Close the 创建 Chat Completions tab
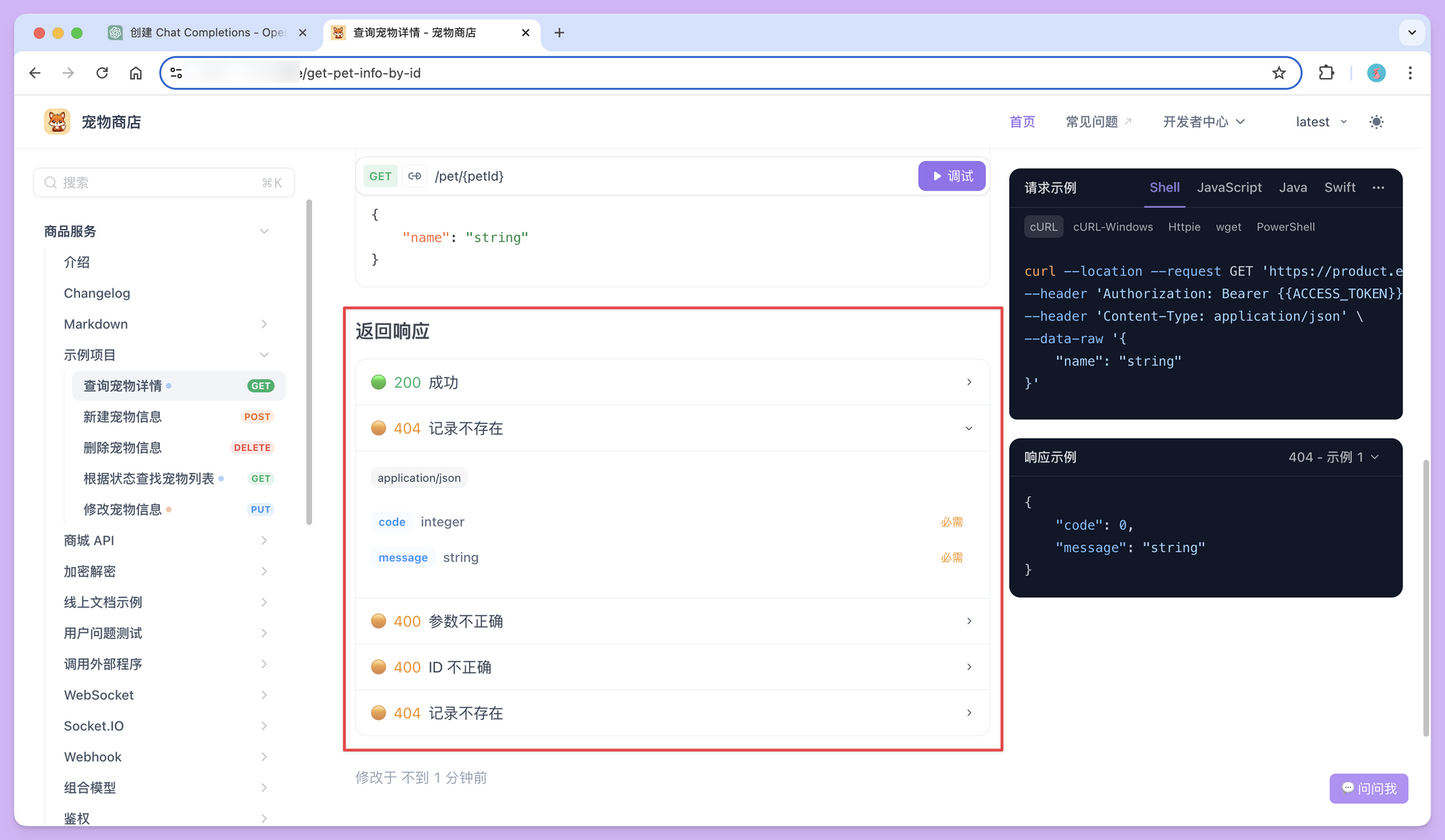The width and height of the screenshot is (1445, 840). (303, 33)
